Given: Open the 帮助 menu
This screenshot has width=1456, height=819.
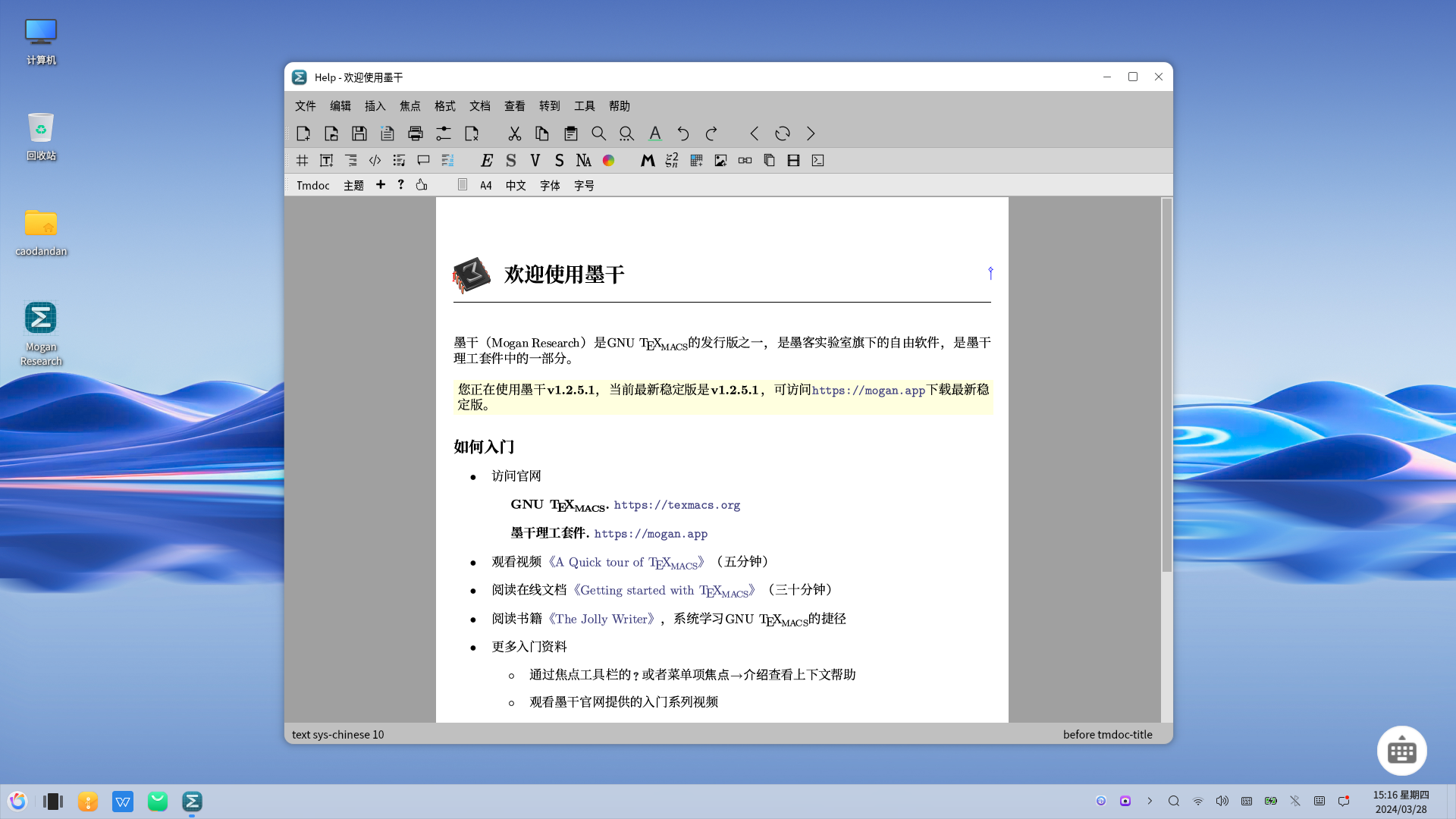Looking at the screenshot, I should tap(620, 106).
